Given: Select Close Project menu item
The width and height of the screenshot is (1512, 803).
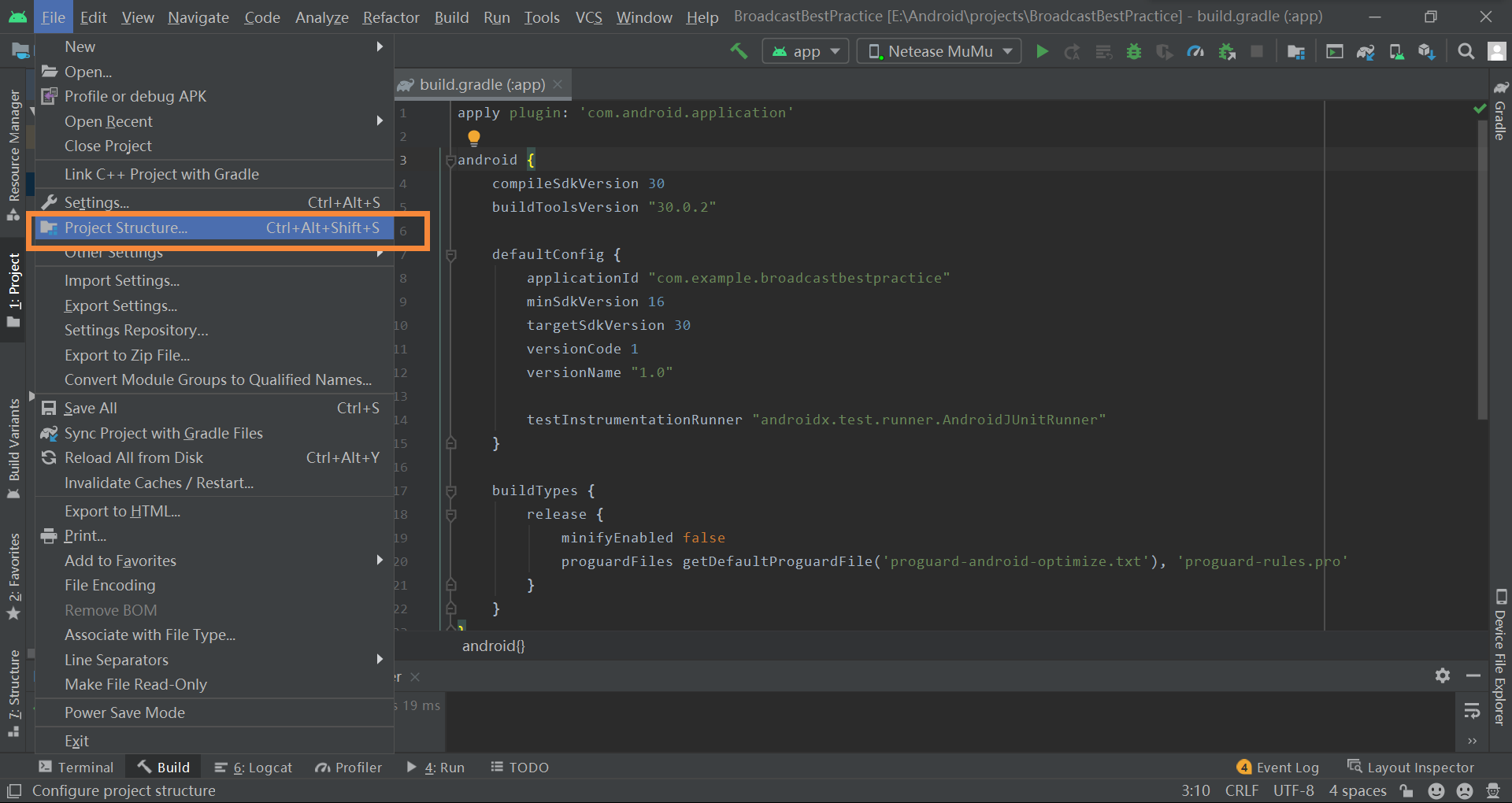Looking at the screenshot, I should 214,146.
